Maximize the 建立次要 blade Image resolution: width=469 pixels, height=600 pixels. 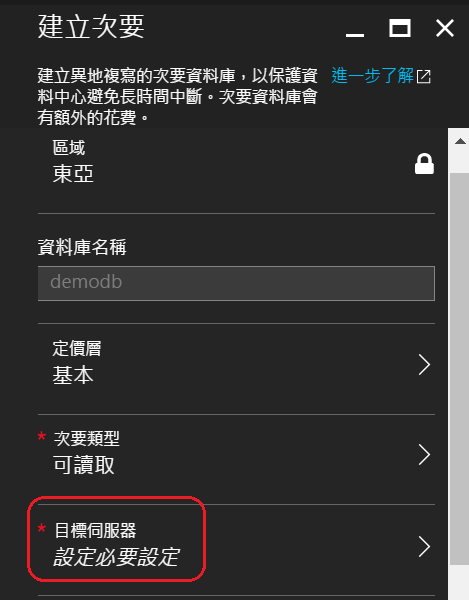(400, 28)
